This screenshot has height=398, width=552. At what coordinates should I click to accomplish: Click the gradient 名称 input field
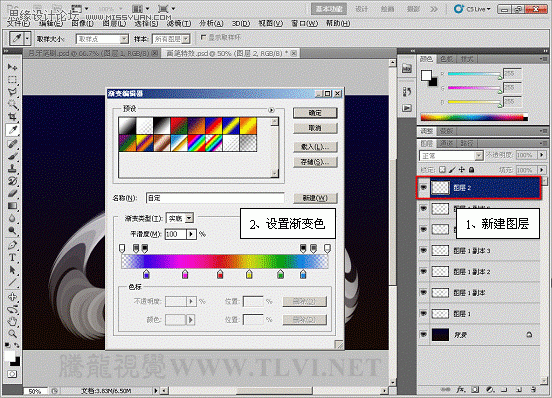pos(215,198)
